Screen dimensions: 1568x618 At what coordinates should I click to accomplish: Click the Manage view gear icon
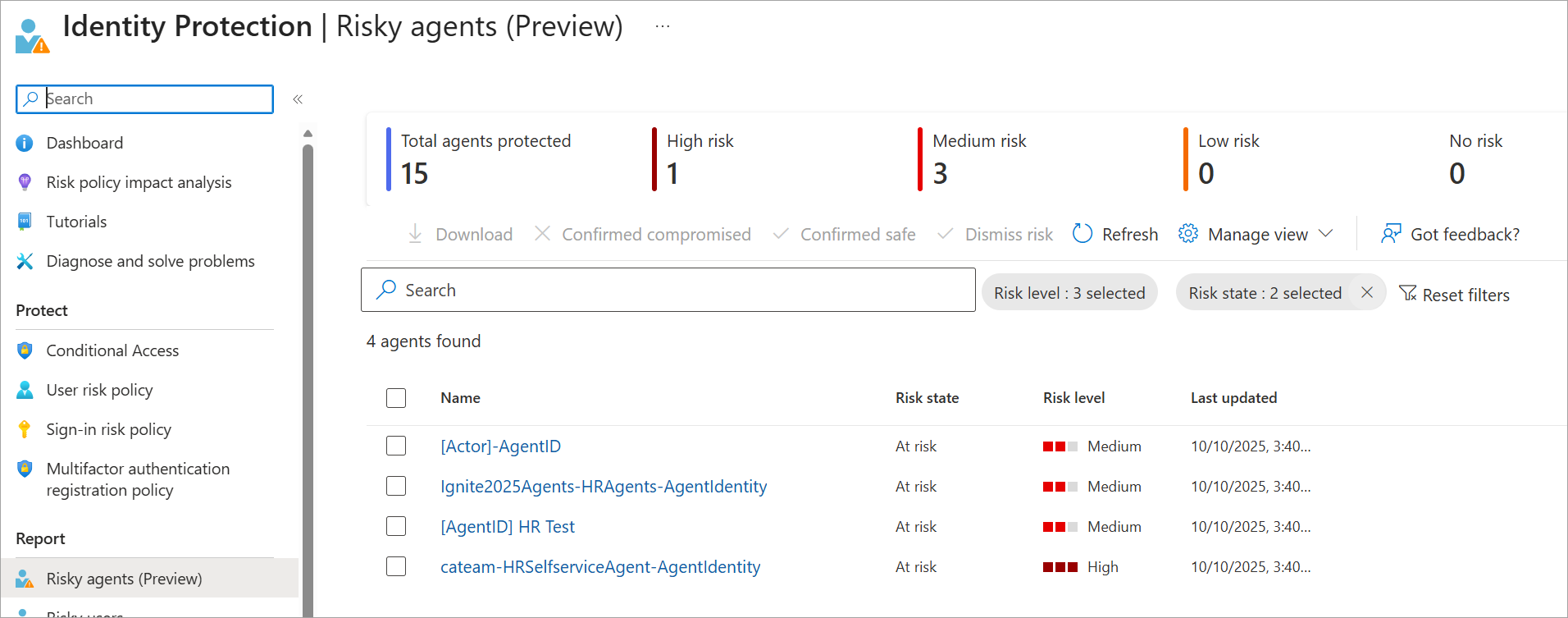(1187, 234)
